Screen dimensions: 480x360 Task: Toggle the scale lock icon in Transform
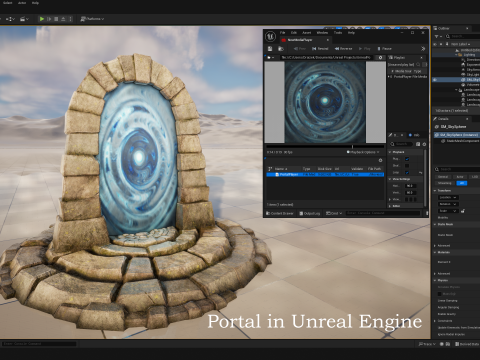[463, 211]
